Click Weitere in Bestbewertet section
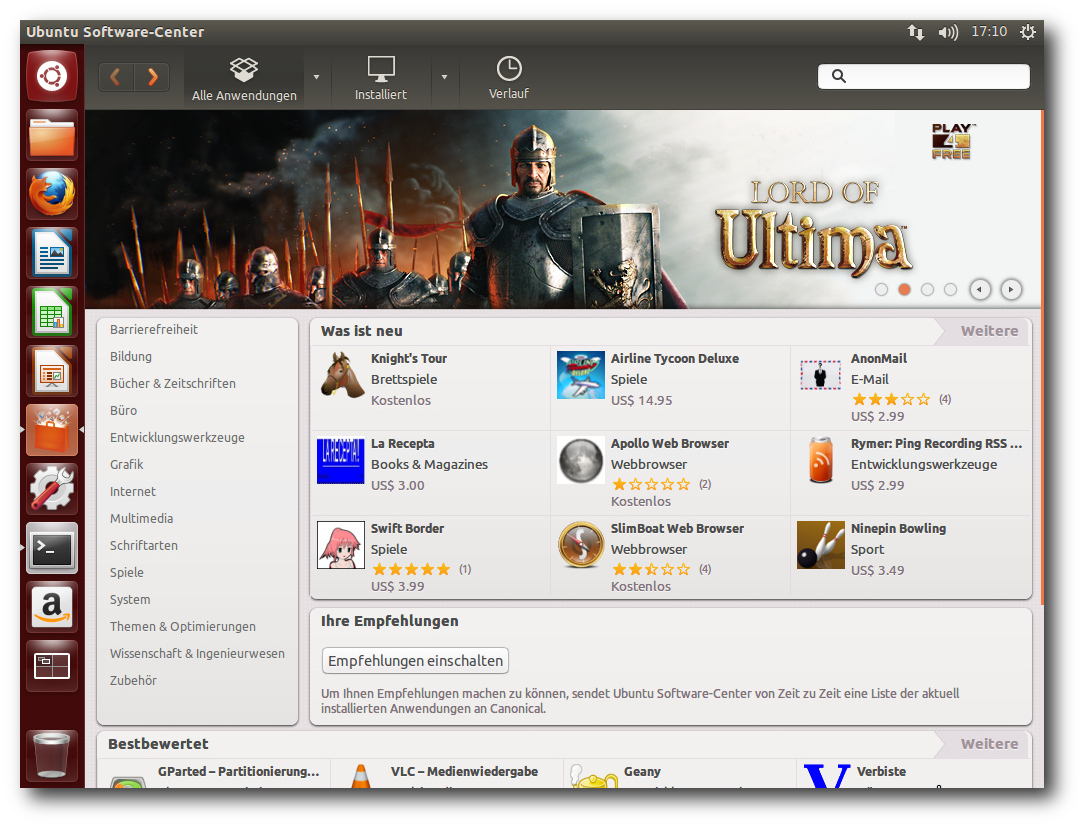Image resolution: width=1084 pixels, height=828 pixels. point(989,744)
